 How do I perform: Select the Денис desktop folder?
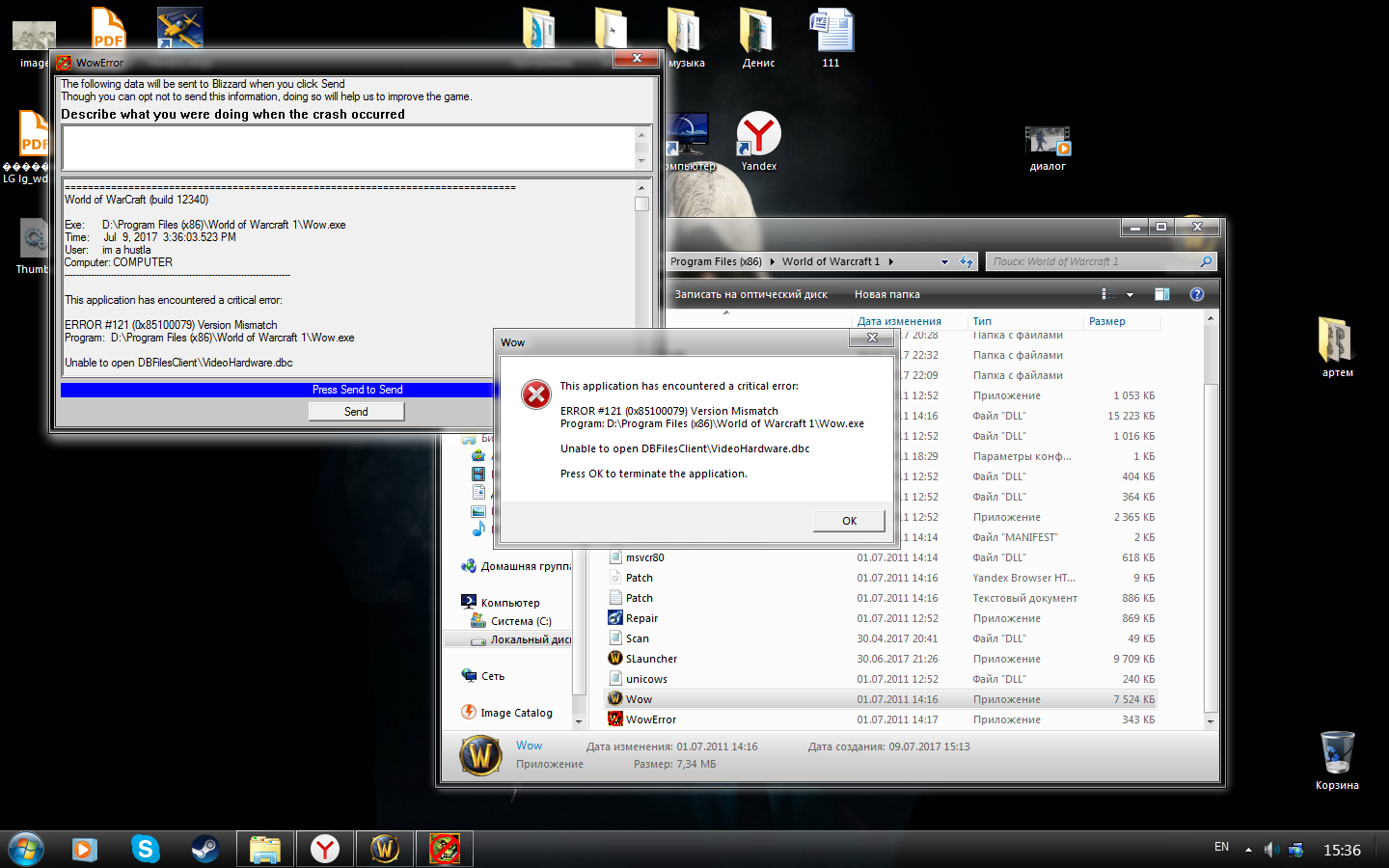click(758, 39)
